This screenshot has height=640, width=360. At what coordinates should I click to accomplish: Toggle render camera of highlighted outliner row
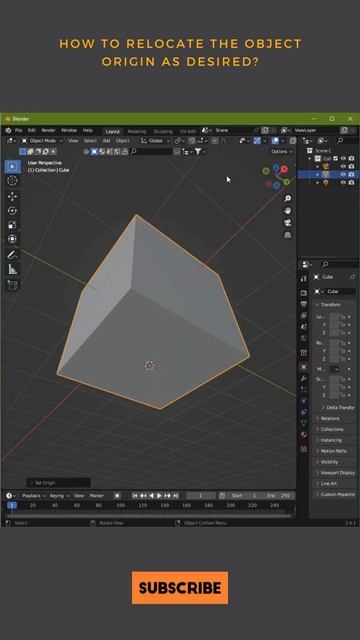351,174
